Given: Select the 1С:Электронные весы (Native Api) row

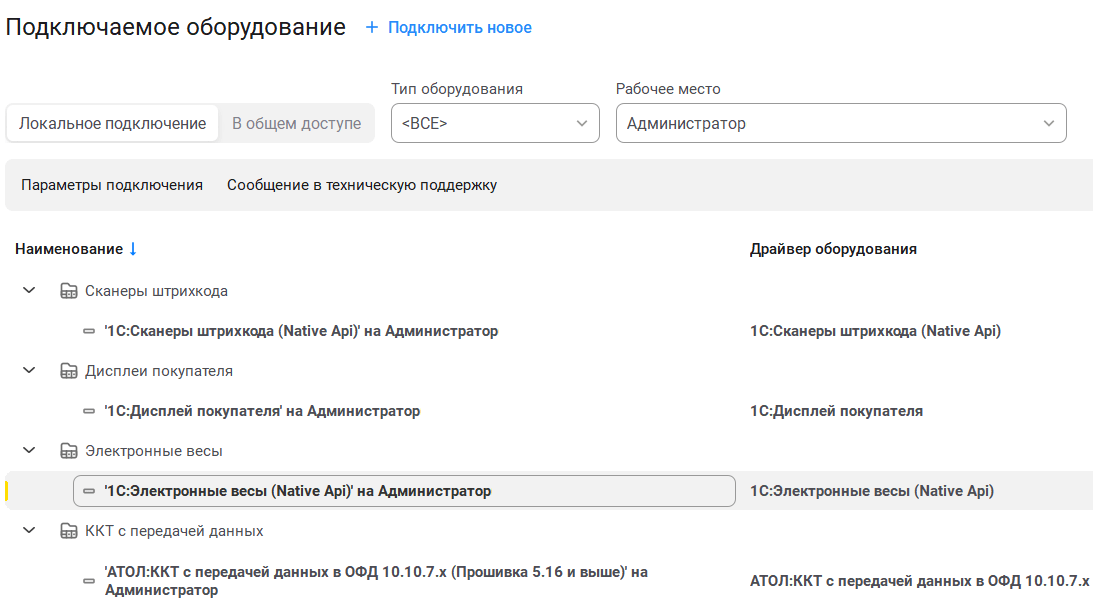Looking at the screenshot, I should pos(297,491).
